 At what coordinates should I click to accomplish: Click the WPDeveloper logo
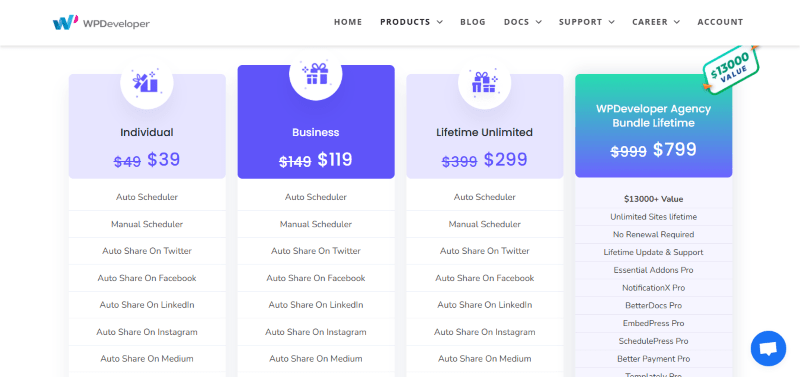coord(101,22)
